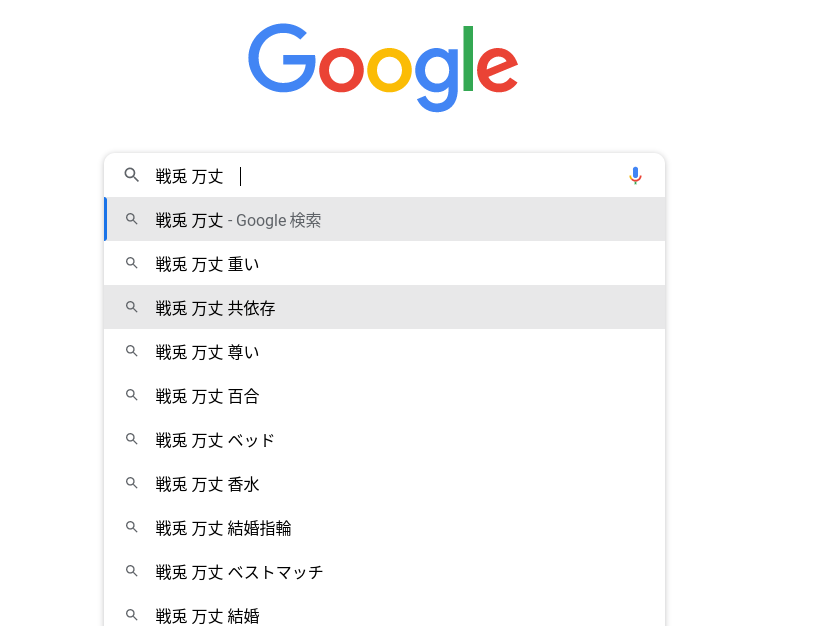Click search icon beside 戦兎 万丈 重い

click(x=131, y=264)
